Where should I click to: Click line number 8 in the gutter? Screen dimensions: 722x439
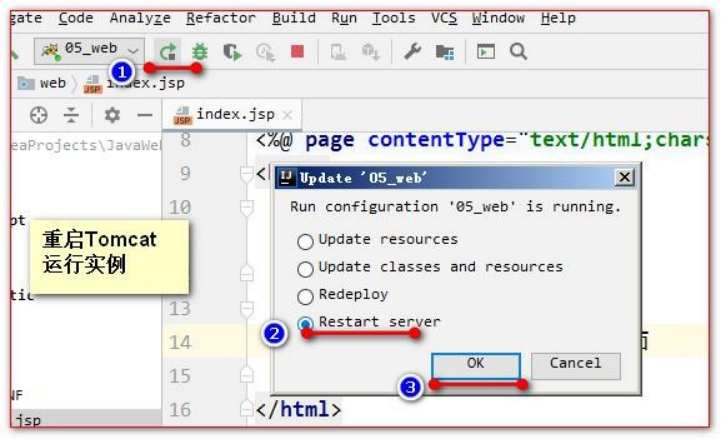coord(185,139)
